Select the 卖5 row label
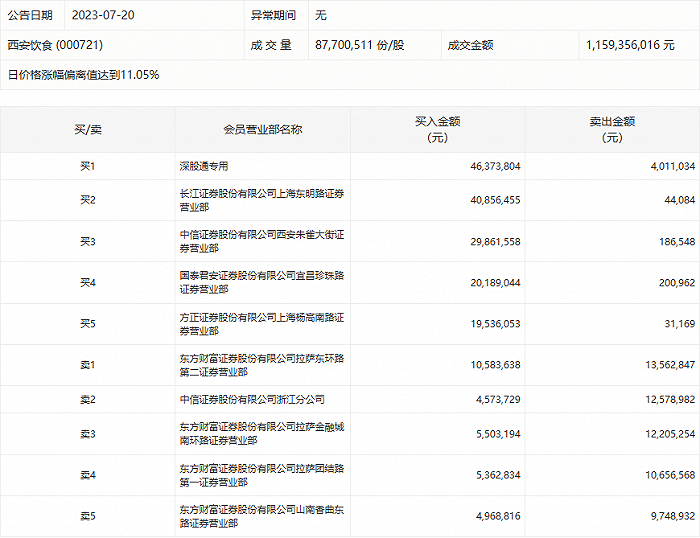 pyautogui.click(x=88, y=516)
